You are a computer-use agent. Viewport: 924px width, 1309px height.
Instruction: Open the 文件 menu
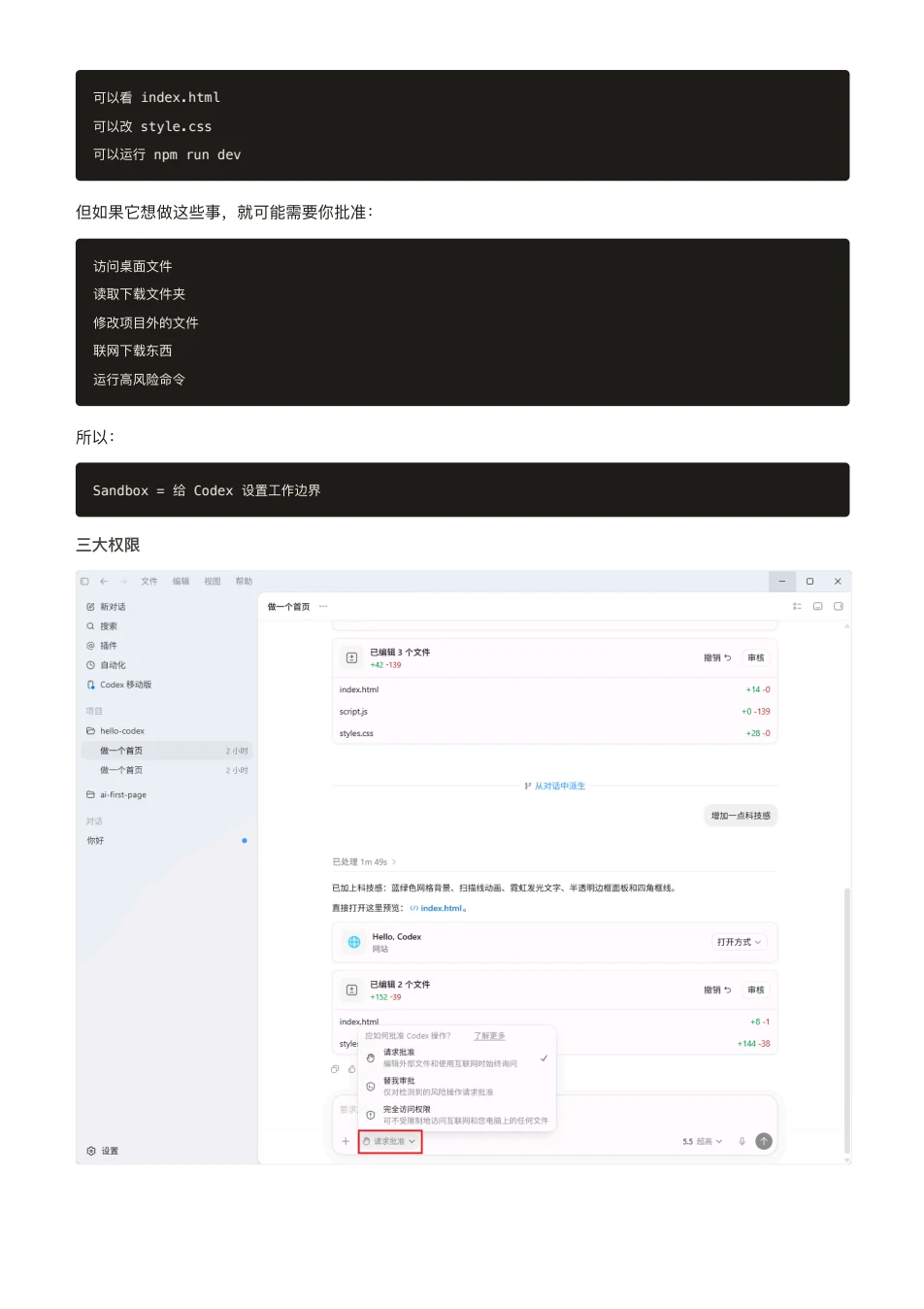[148, 582]
